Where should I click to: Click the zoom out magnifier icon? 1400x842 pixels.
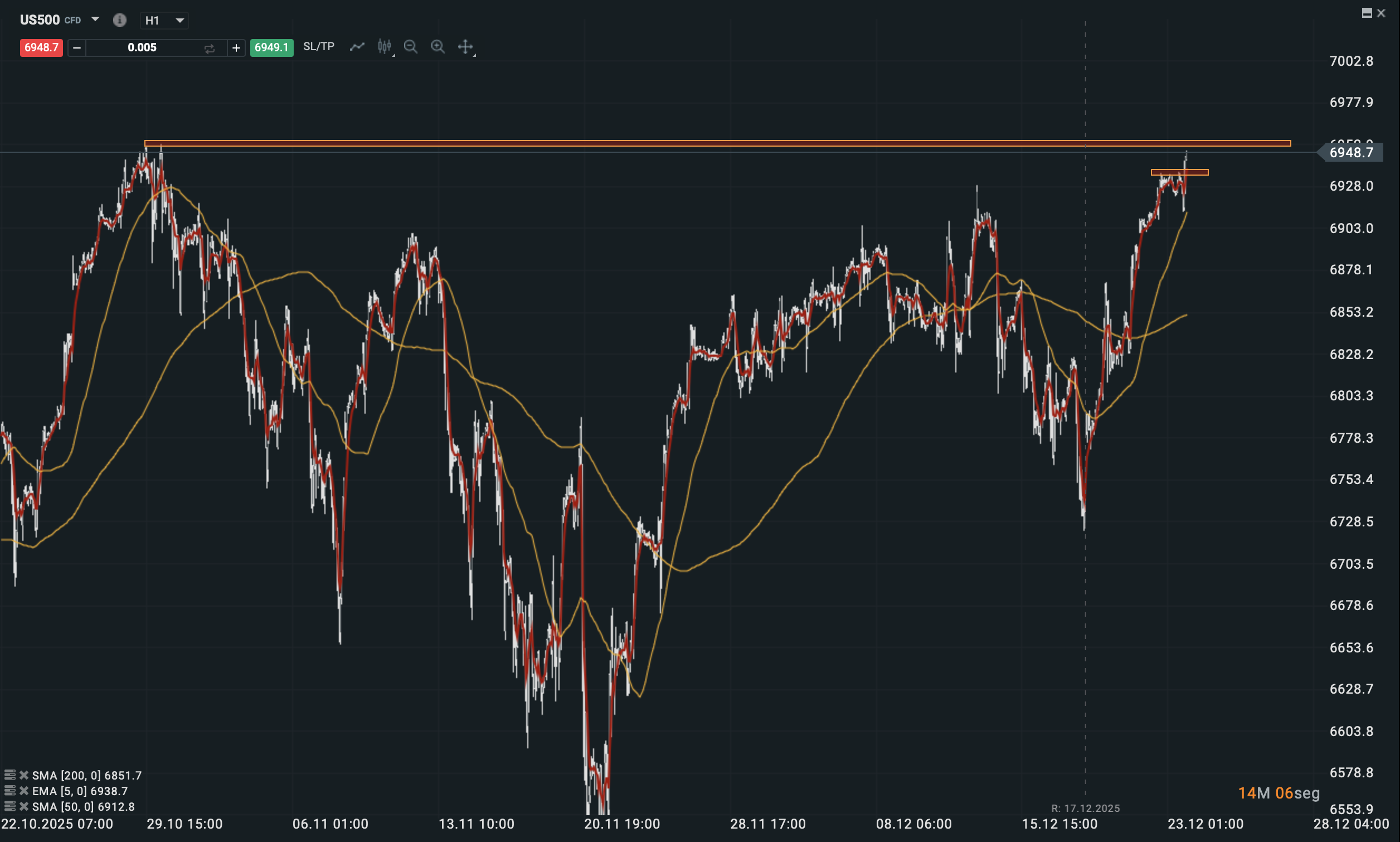tap(411, 47)
